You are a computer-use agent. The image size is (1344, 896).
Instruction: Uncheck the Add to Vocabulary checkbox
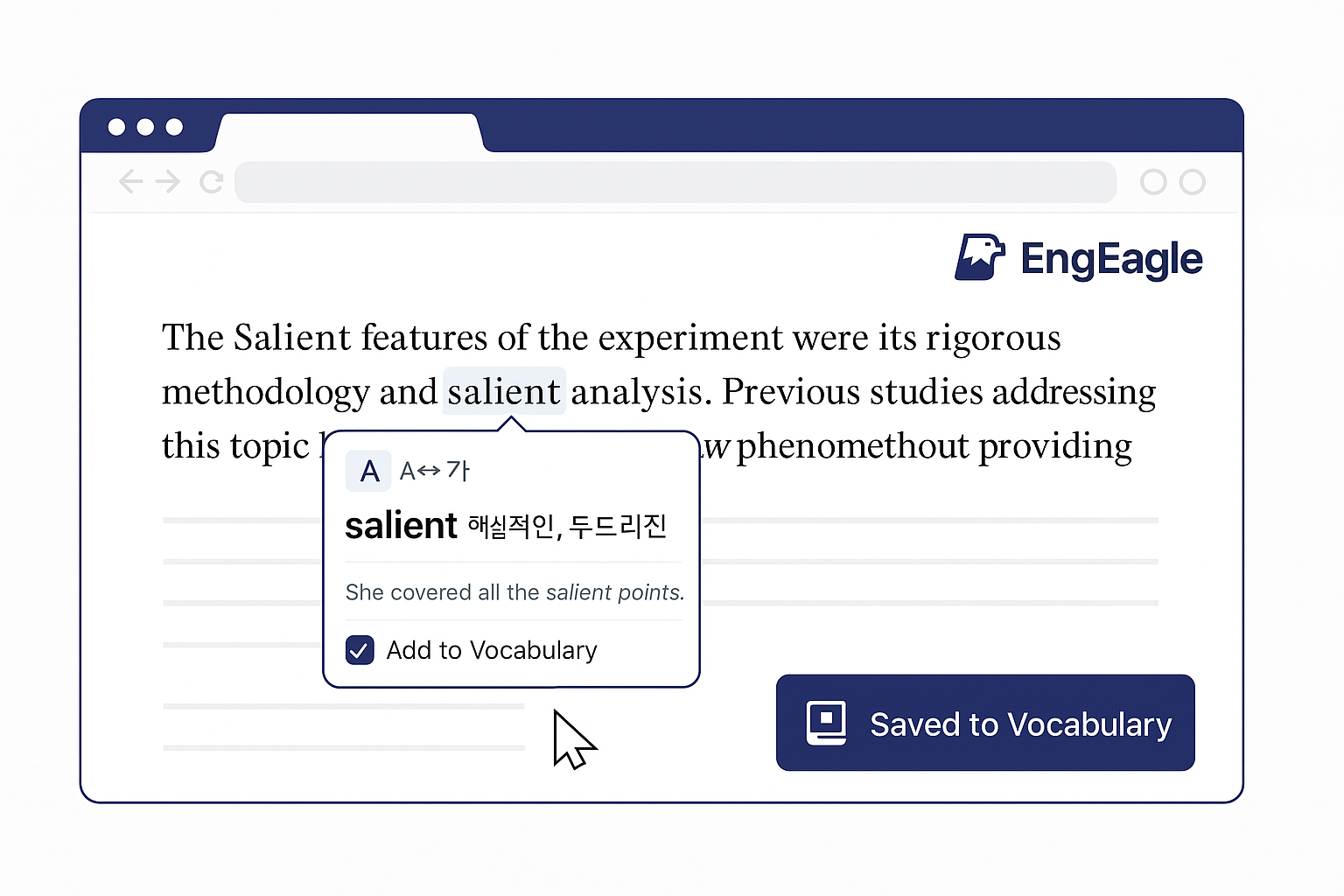coord(360,650)
